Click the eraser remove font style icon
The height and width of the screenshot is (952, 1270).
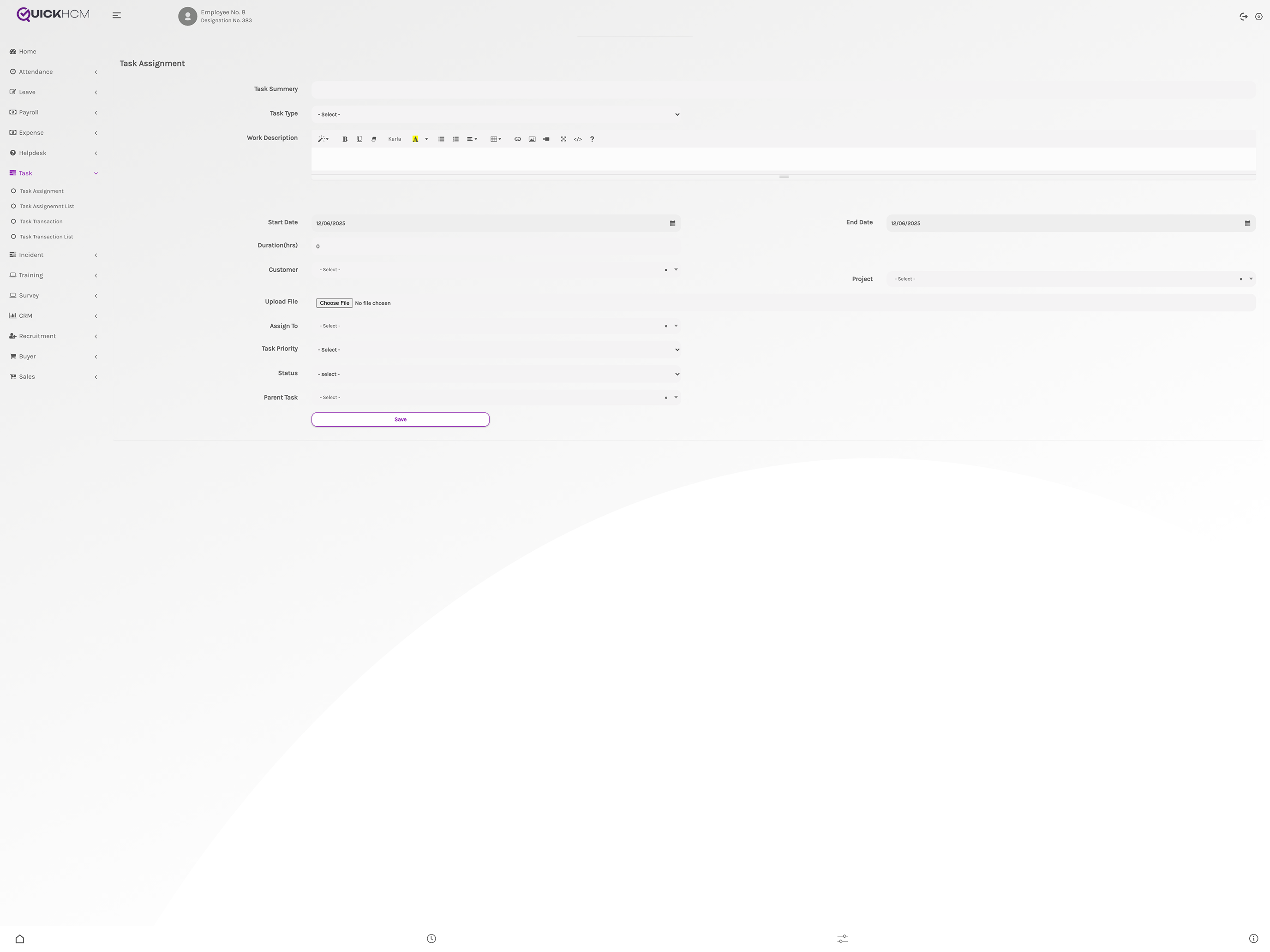point(374,139)
